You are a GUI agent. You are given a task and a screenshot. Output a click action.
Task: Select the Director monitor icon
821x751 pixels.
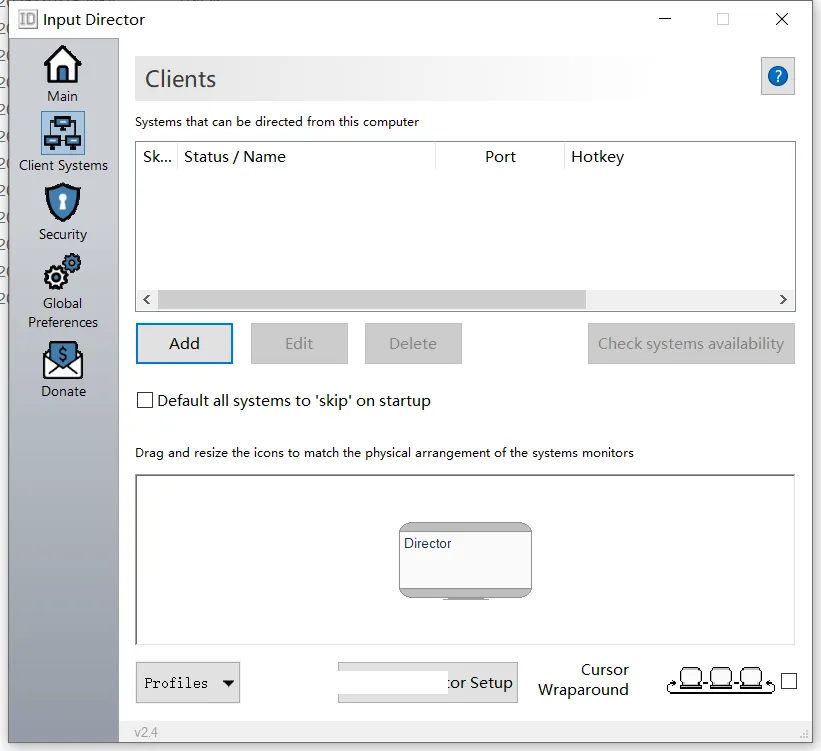pos(465,560)
